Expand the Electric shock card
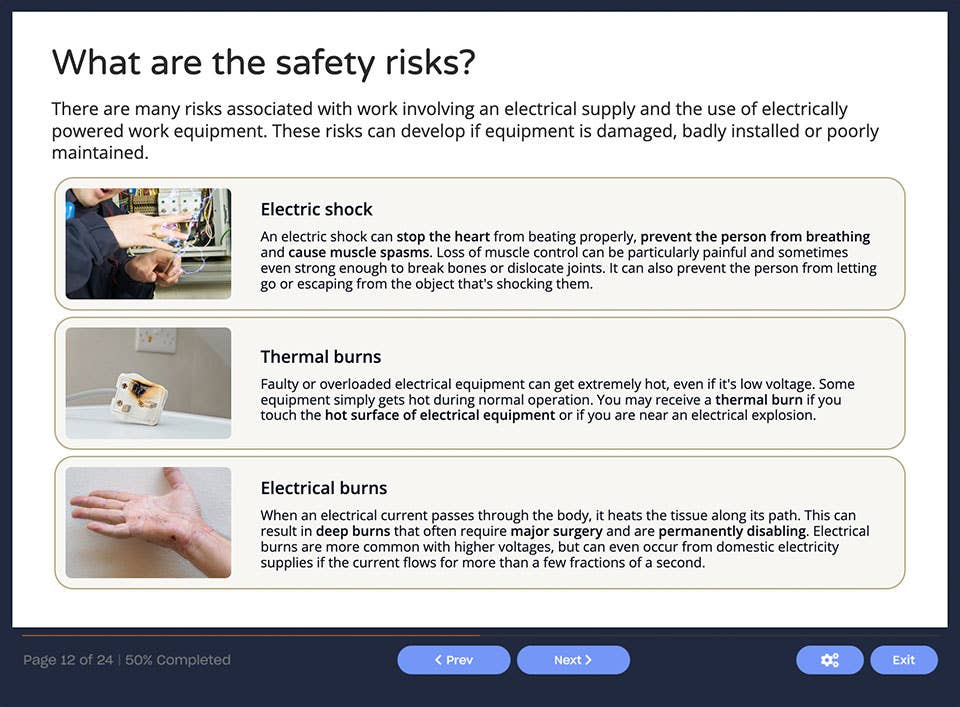Image resolution: width=960 pixels, height=707 pixels. tap(478, 243)
